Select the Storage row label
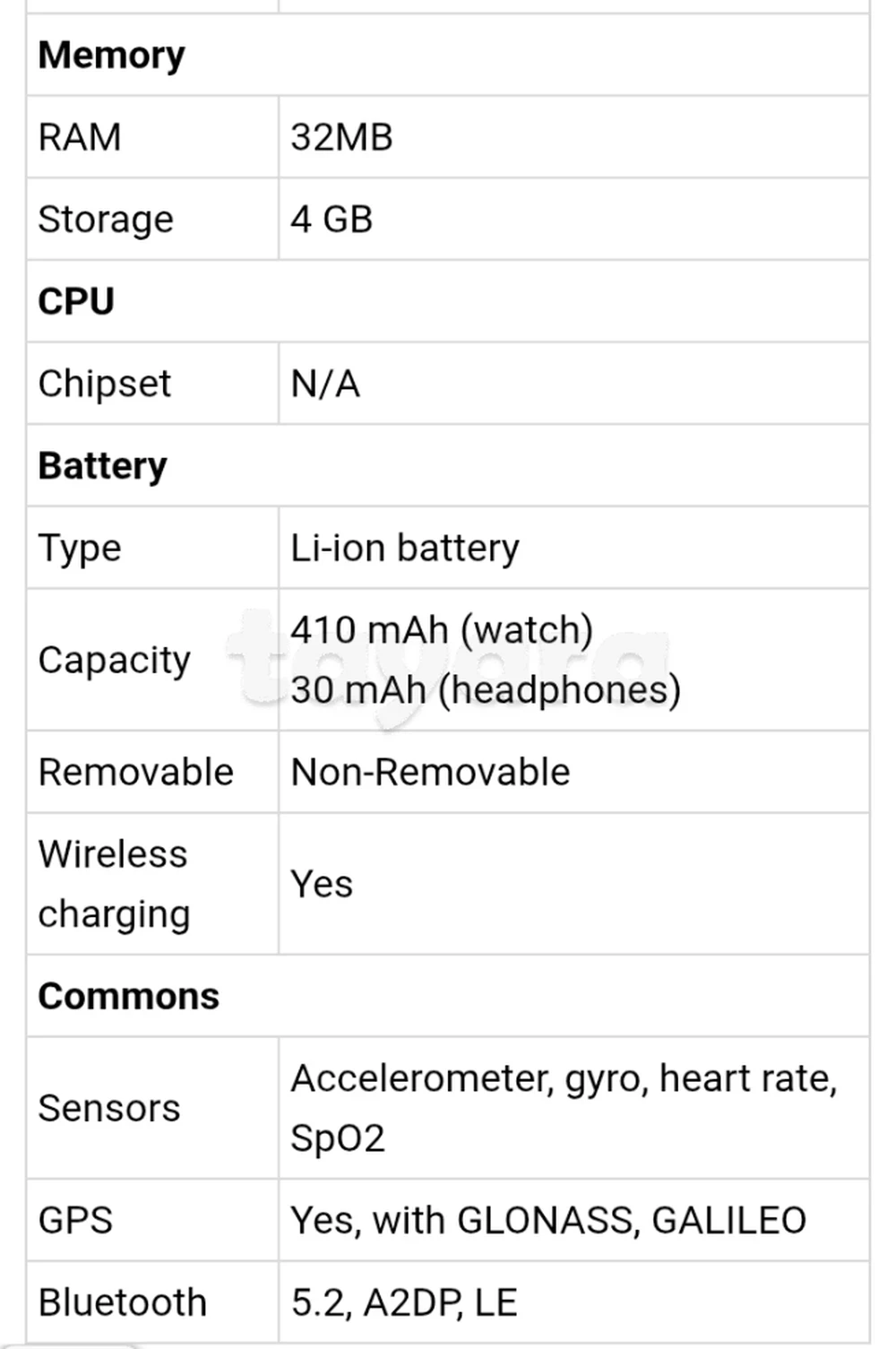Viewport: 896px width, 1349px height. pos(106,220)
